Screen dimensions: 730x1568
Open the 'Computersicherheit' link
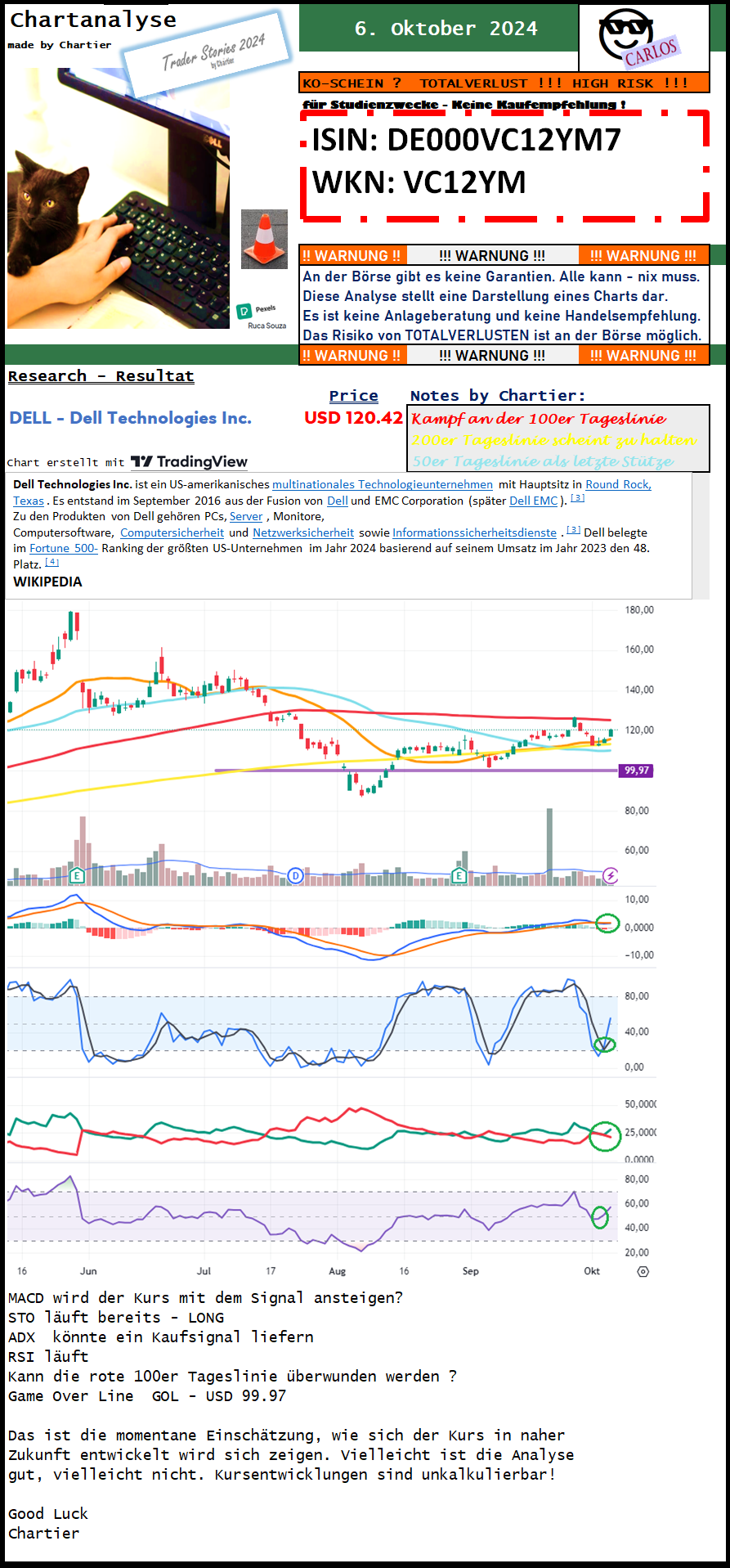172,532
